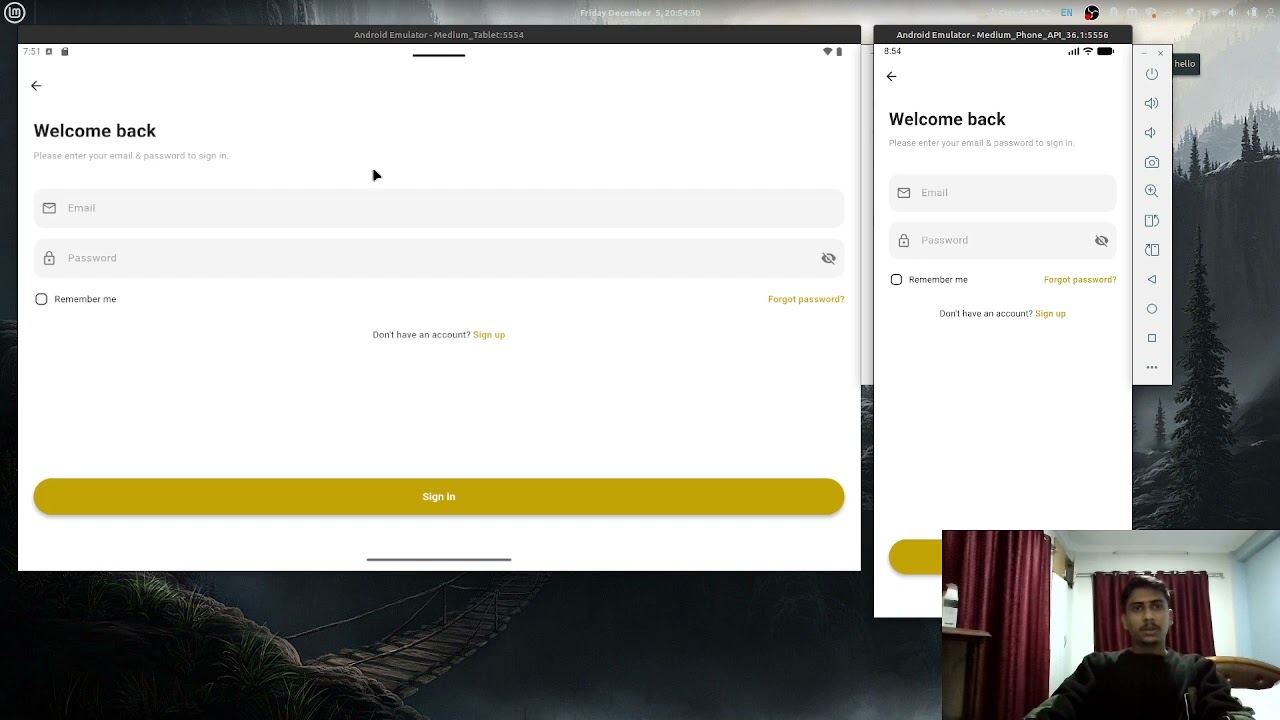The image size is (1280, 720).
Task: Click the tablet emulator bottom gesture bar
Action: 439,560
